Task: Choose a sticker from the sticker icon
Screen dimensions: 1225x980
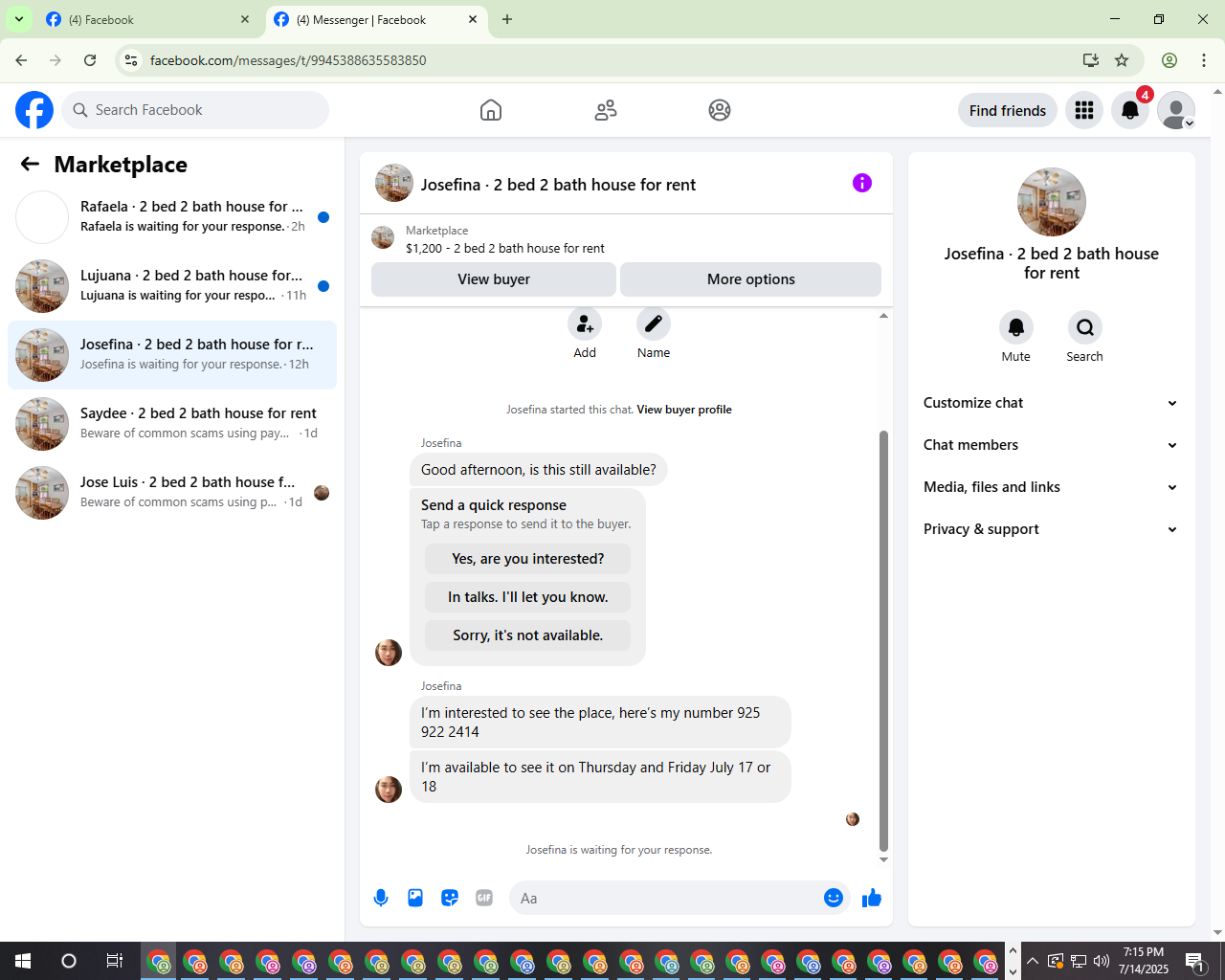Action: pos(450,898)
